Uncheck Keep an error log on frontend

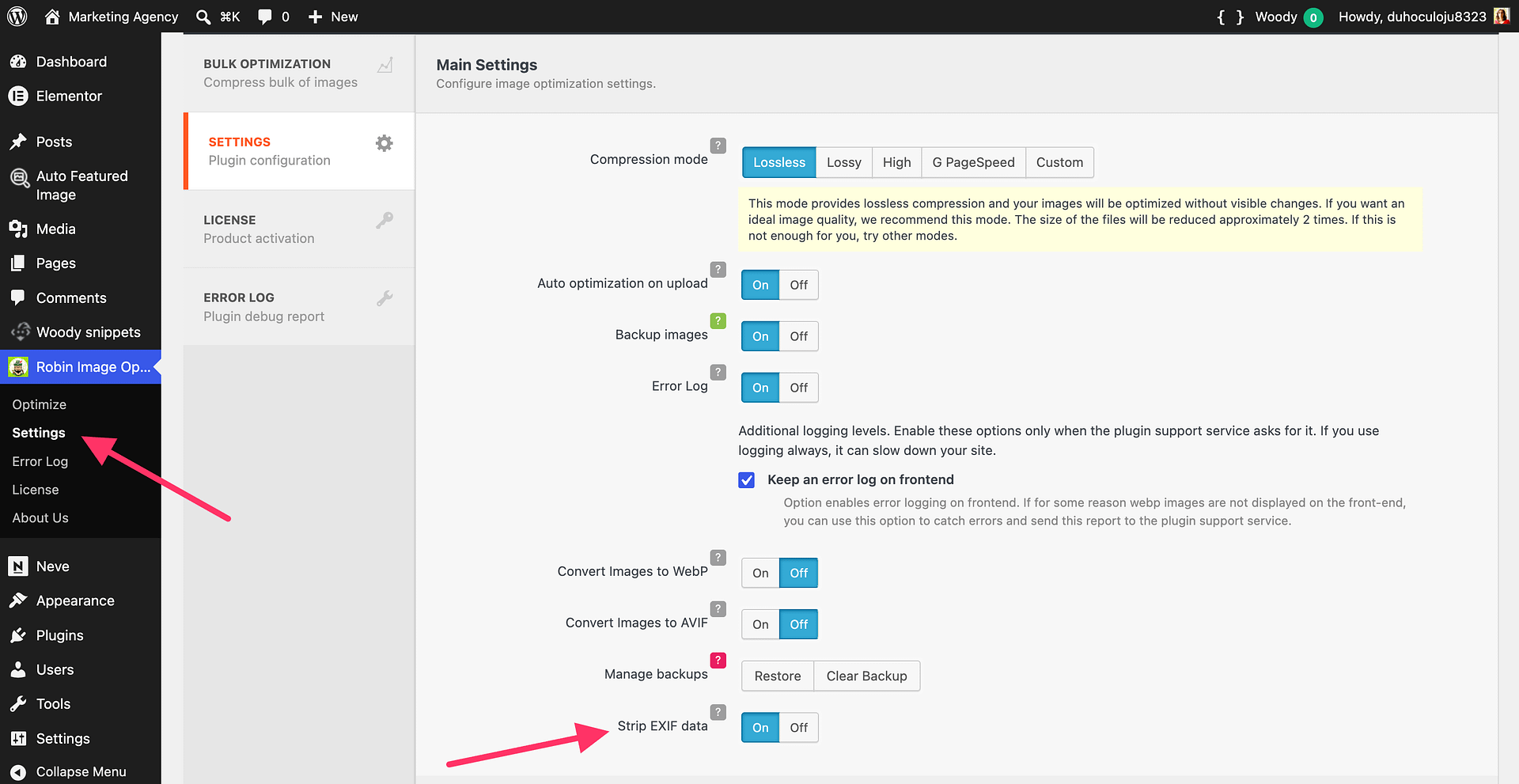[746, 480]
